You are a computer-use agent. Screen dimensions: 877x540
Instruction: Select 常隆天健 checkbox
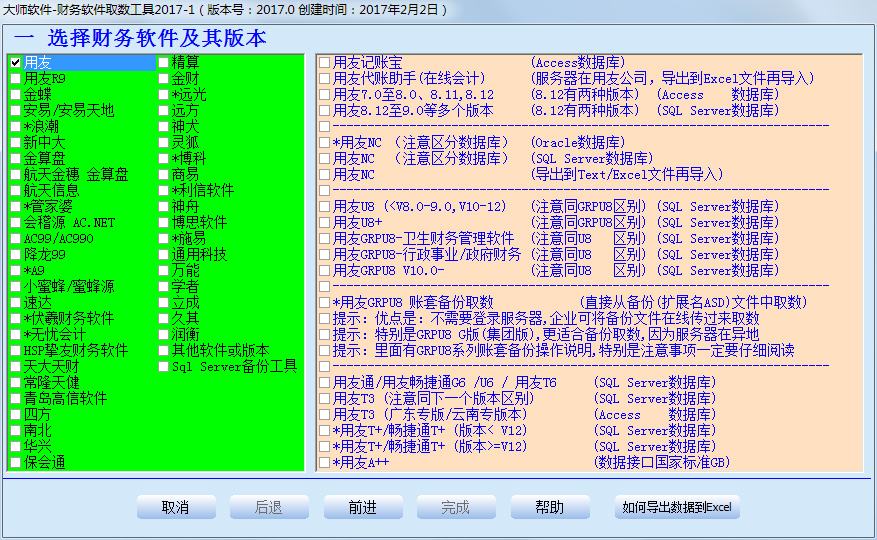(16, 383)
